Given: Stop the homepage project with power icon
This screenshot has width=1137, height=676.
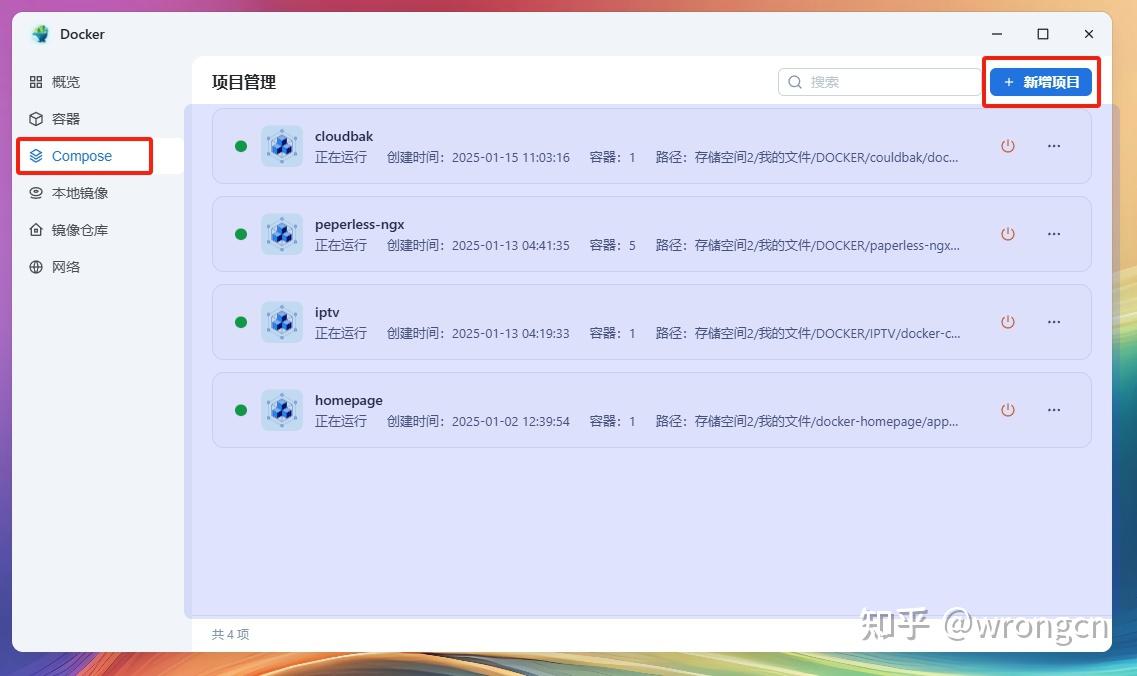Looking at the screenshot, I should 1008,410.
